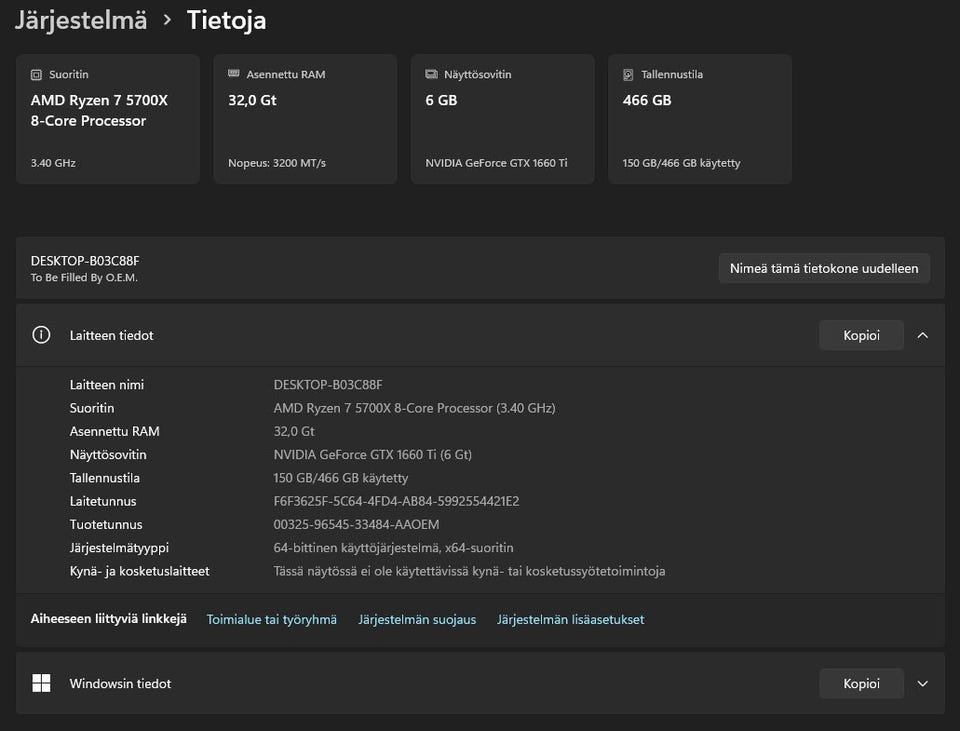Screen dimensions: 960x731
Task: Click the Laitteen tiedot header title
Action: (111, 336)
